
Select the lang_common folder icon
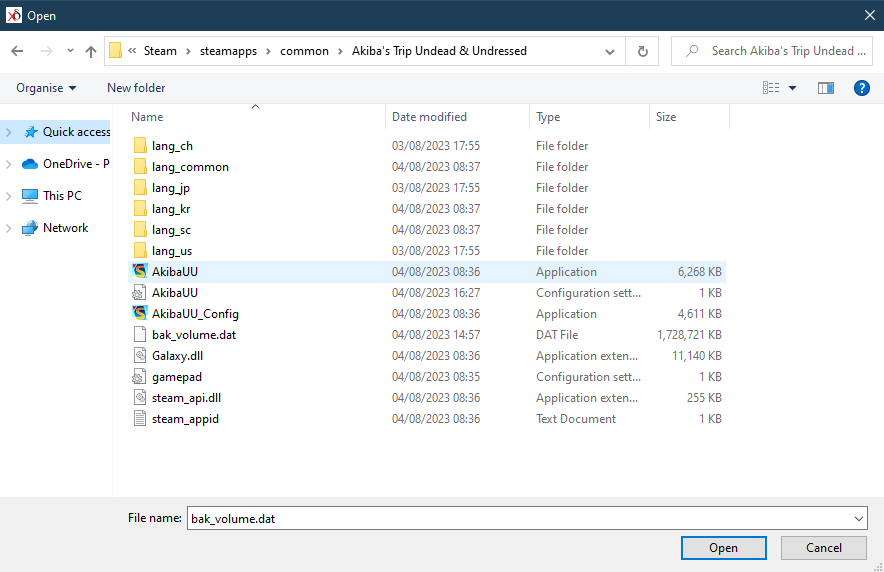click(140, 166)
